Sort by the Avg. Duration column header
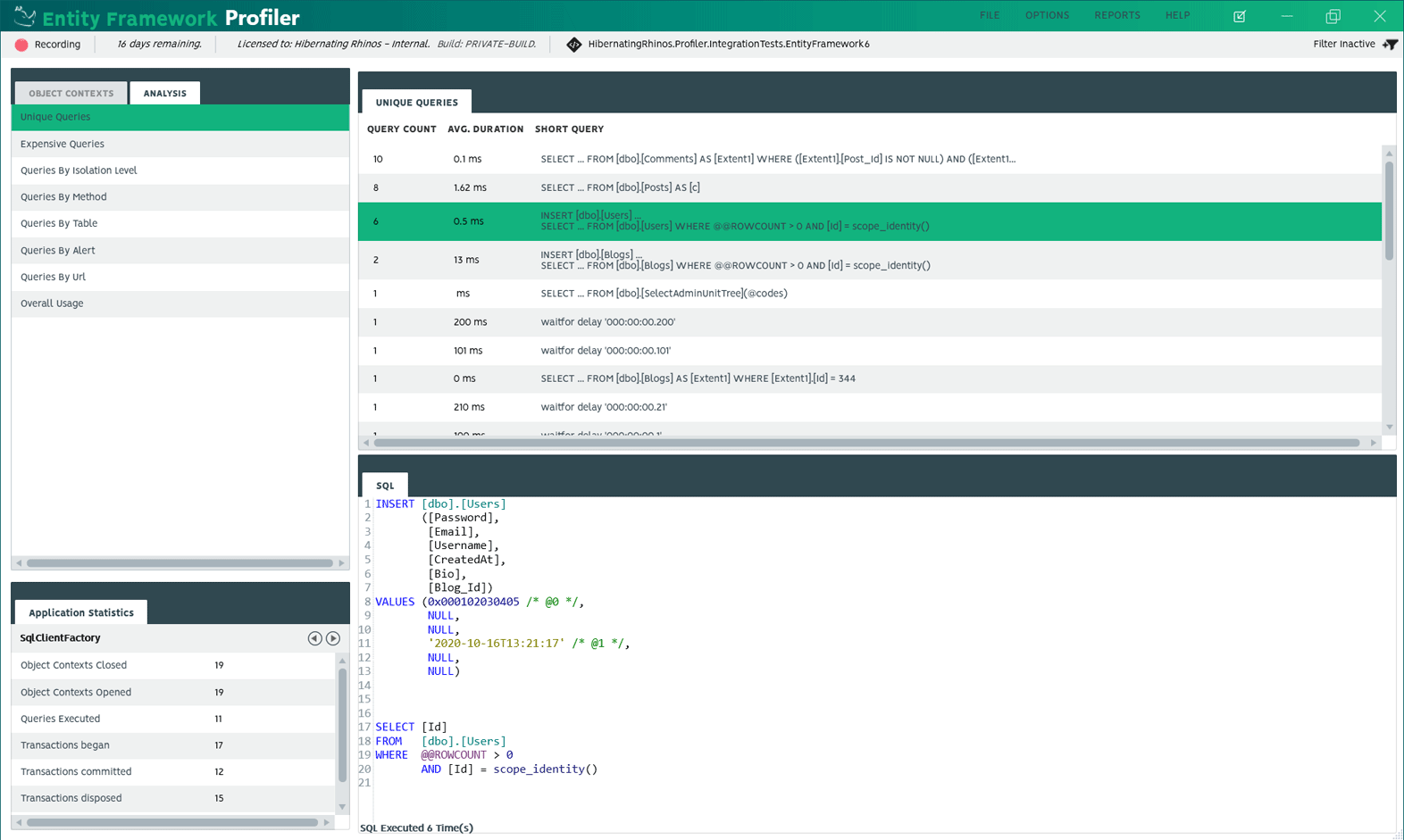Image resolution: width=1404 pixels, height=840 pixels. tap(486, 129)
